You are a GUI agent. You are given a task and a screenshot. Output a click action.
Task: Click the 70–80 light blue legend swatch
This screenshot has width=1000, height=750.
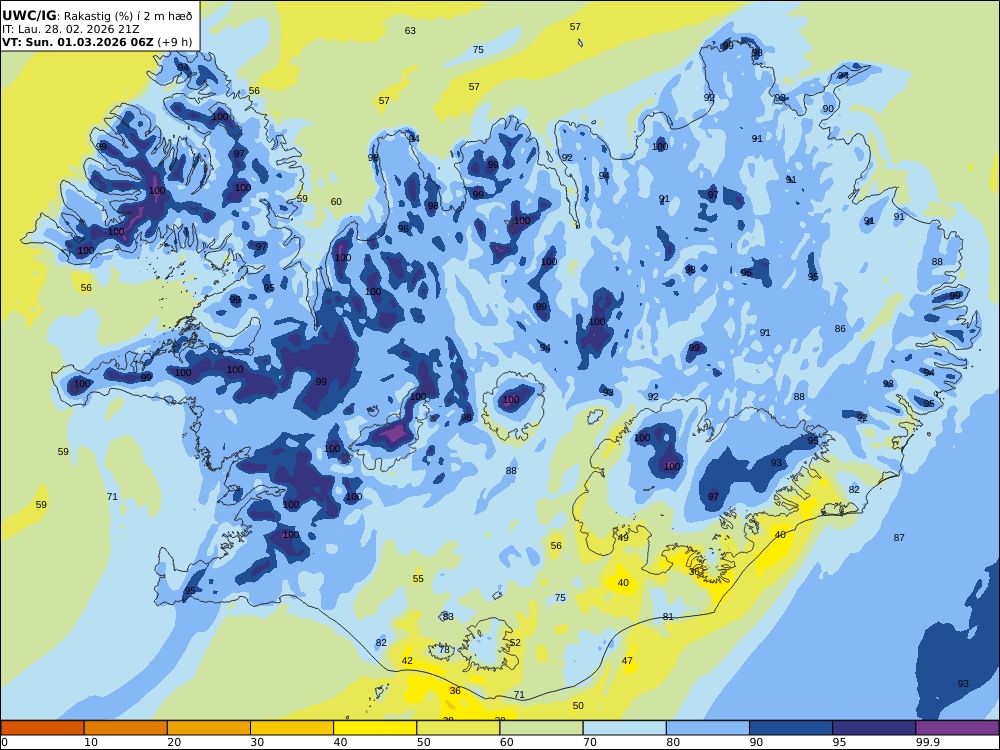(624, 728)
